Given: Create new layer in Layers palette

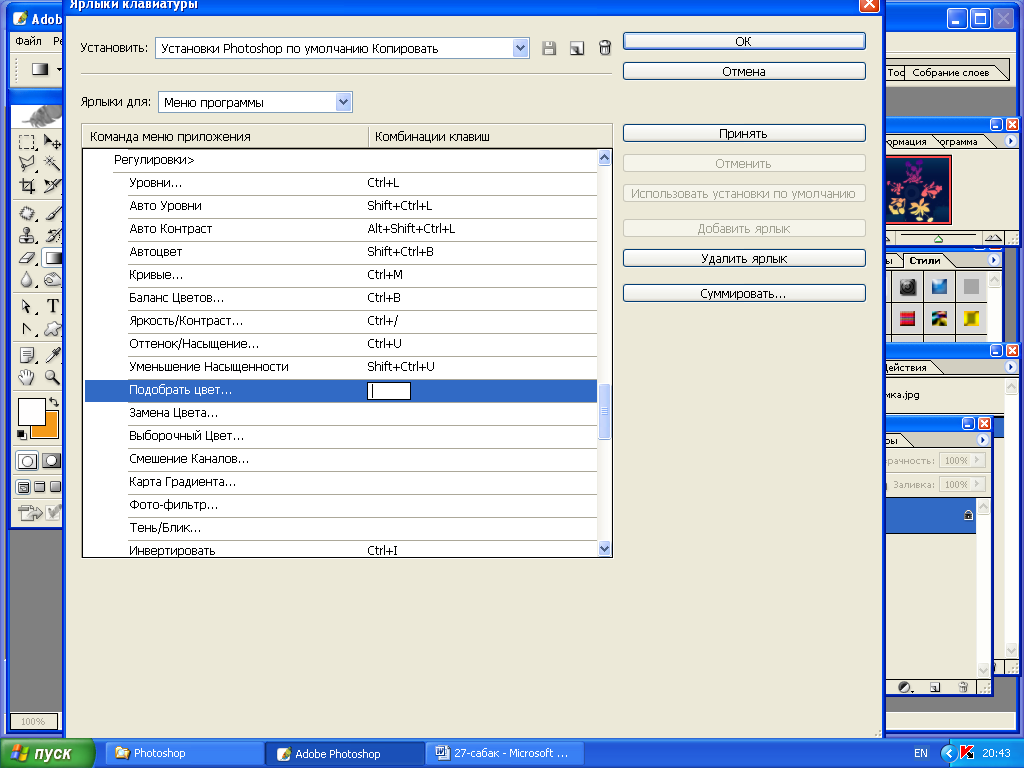Looking at the screenshot, I should pyautogui.click(x=935, y=688).
